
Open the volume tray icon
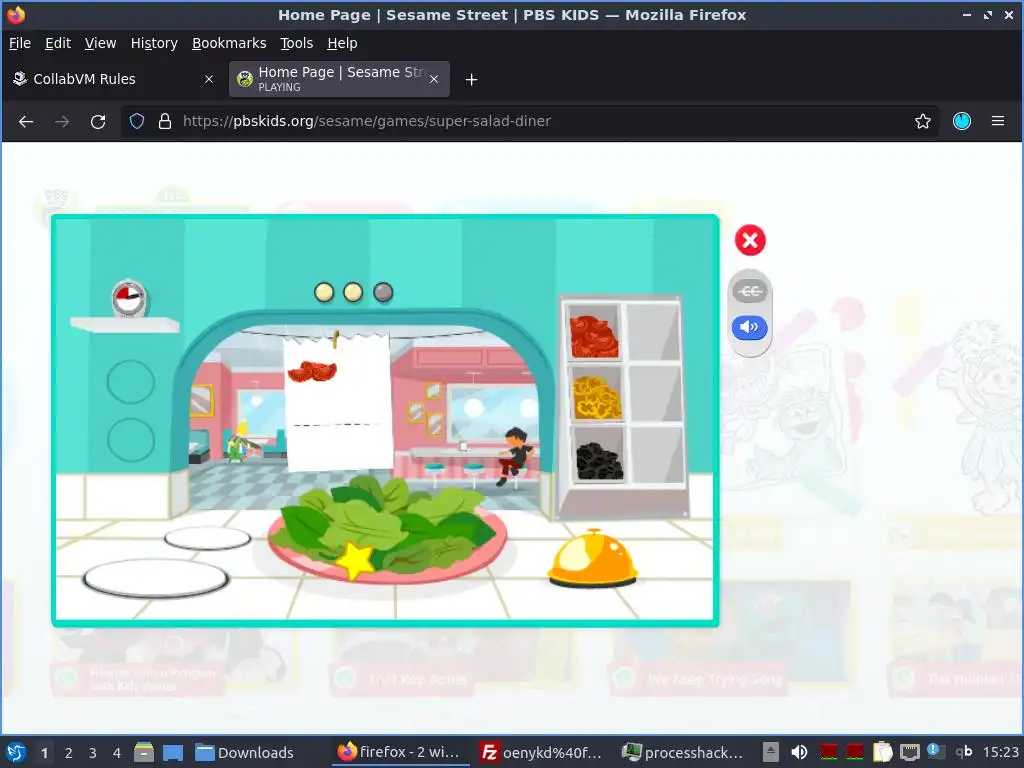tap(799, 752)
